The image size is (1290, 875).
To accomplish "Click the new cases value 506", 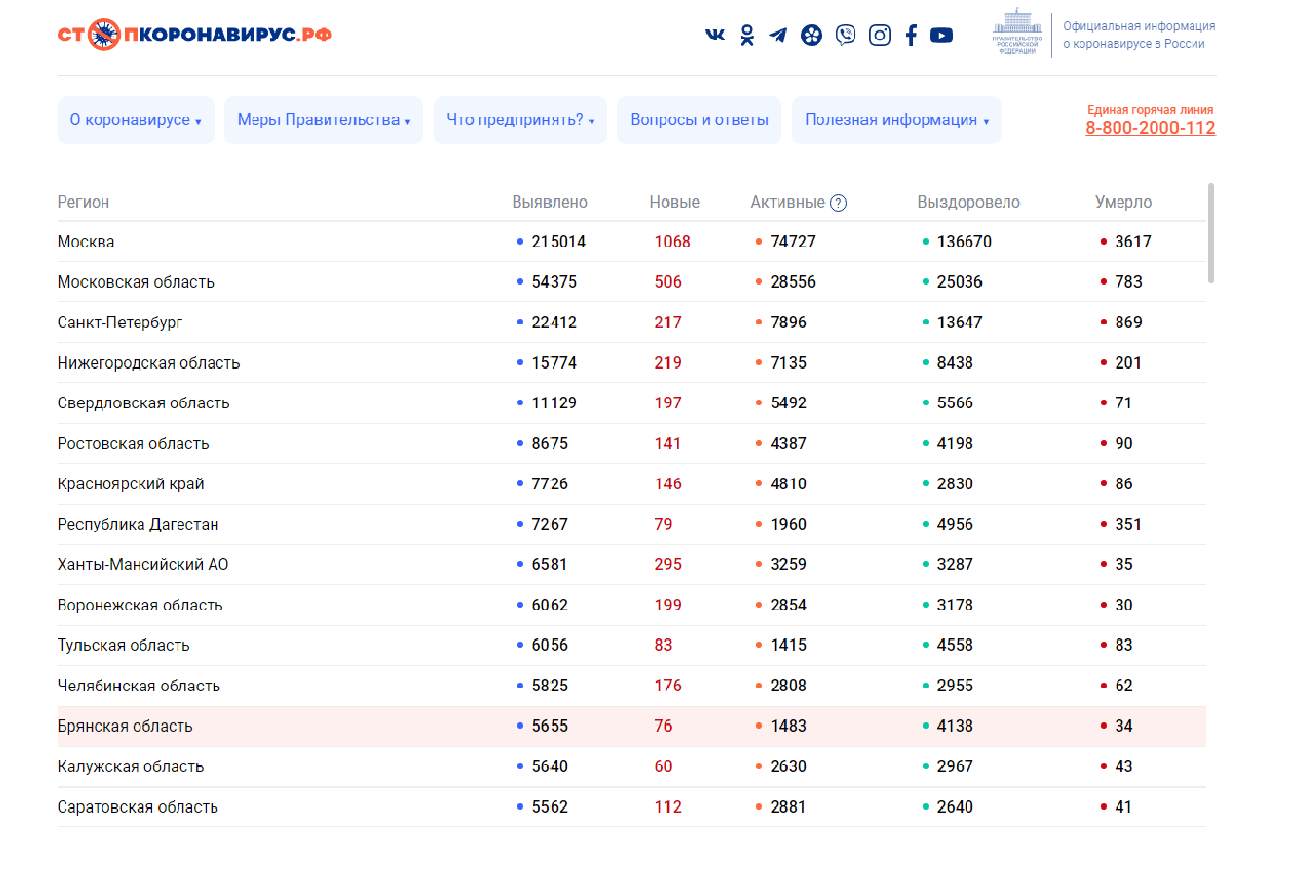I will click(x=668, y=282).
